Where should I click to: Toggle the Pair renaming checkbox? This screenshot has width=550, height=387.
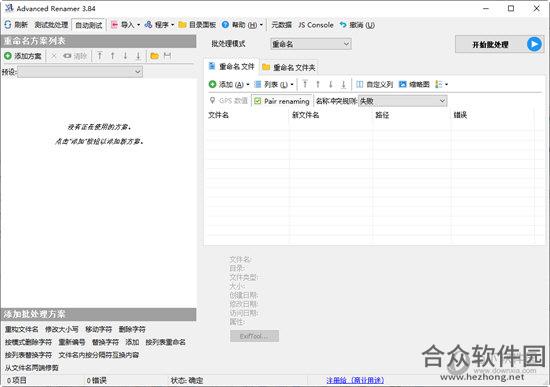[x=258, y=101]
